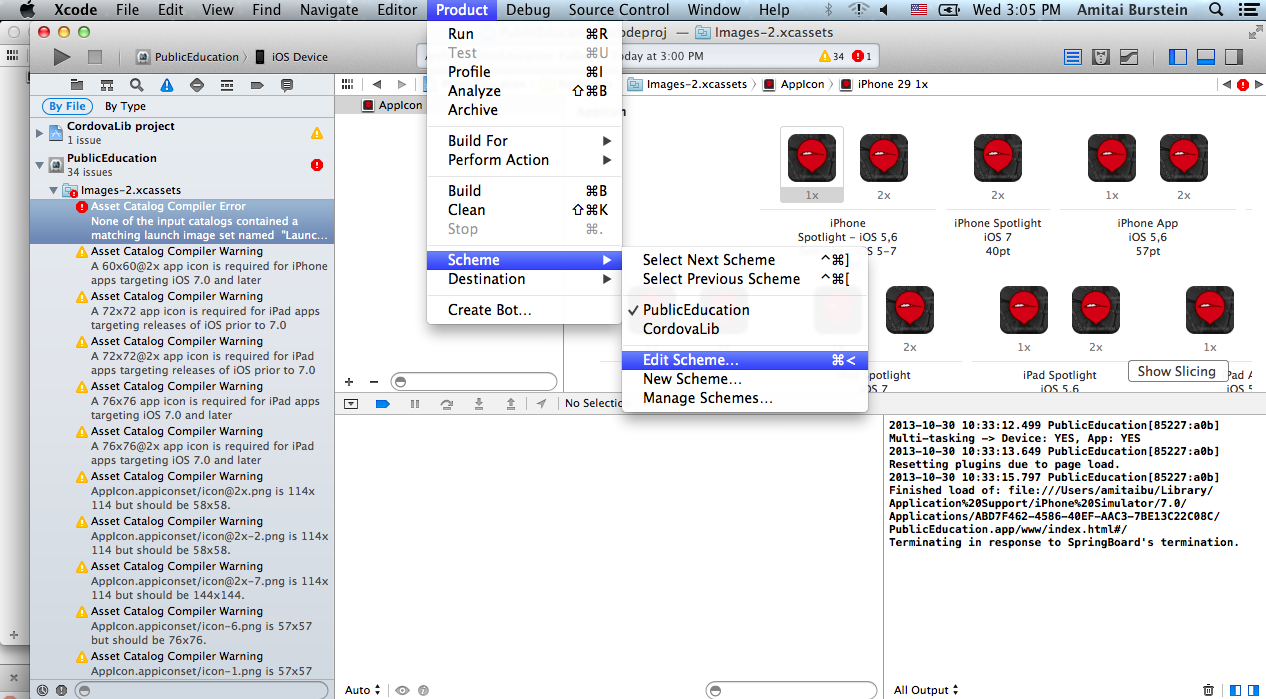Open the Test navigator diamond icon
Screen dimensions: 1266x699
pyautogui.click(x=196, y=86)
